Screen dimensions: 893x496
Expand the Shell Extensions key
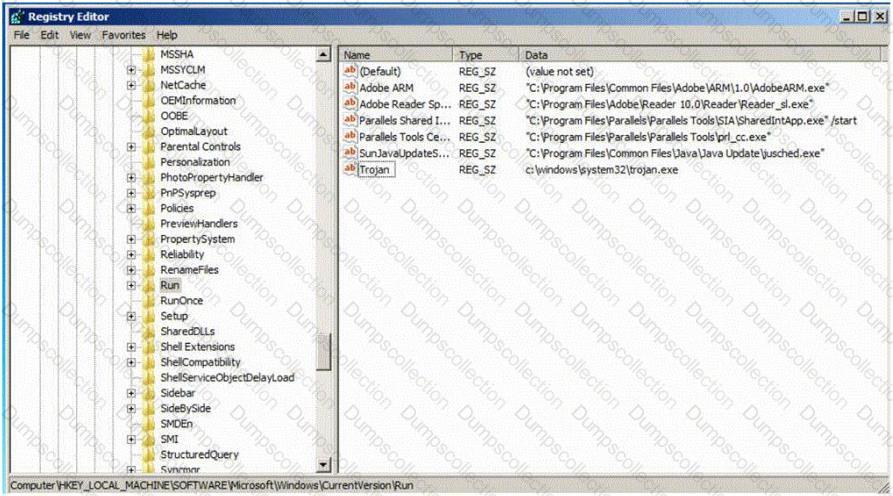tap(132, 347)
